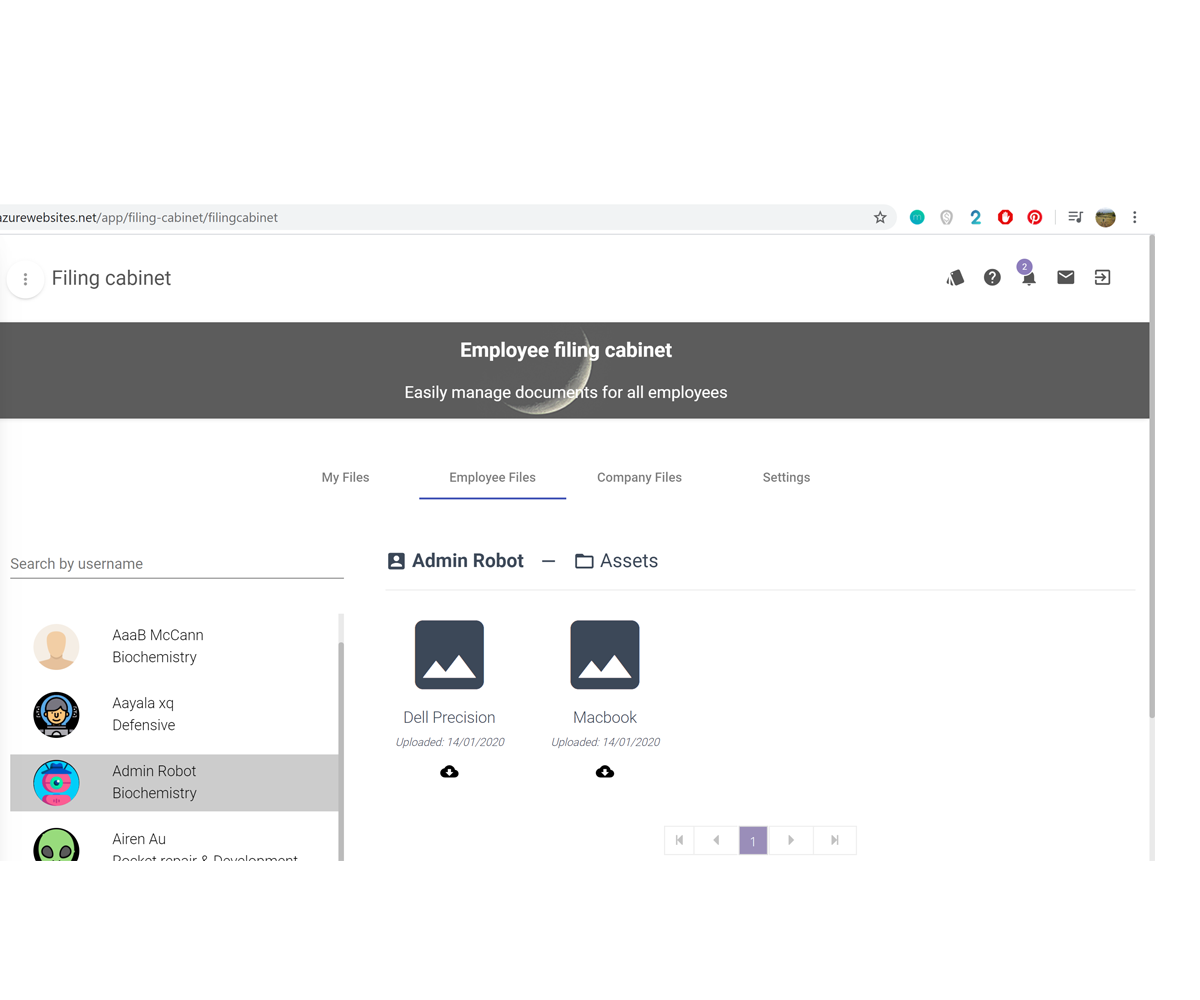Open the Chrome profile avatar
The image size is (1200, 1000).
point(1105,217)
